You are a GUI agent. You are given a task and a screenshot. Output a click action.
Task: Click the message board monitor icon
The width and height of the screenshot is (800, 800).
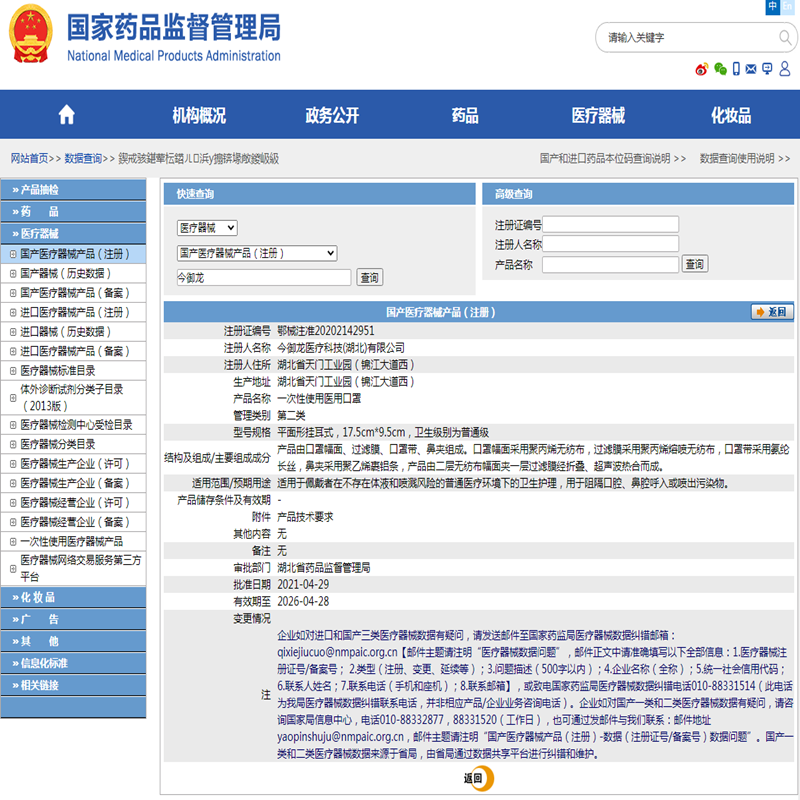click(767, 69)
